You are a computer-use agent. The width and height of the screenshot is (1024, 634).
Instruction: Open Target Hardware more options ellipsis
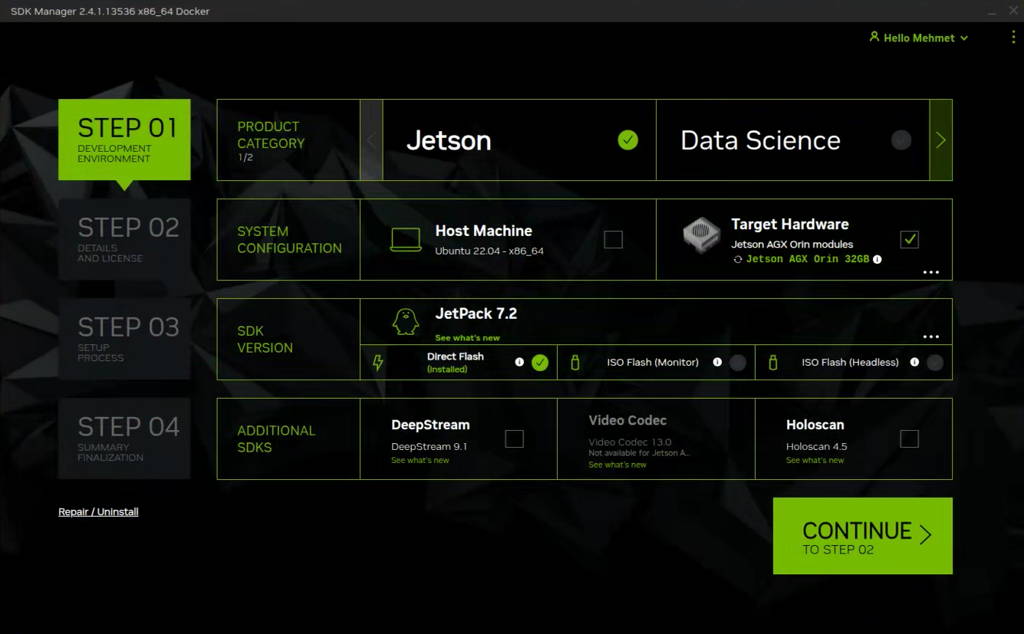click(x=931, y=272)
